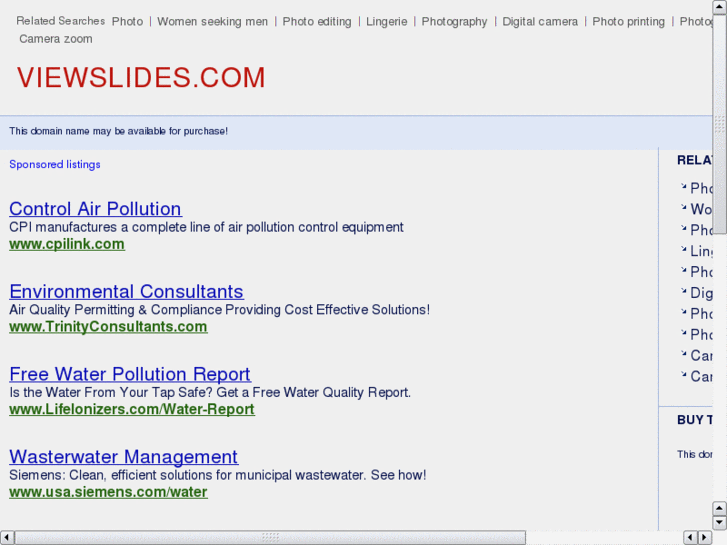This screenshot has width=727, height=545.
Task: Visit www.usa.siemens.com/water link
Action: point(108,492)
